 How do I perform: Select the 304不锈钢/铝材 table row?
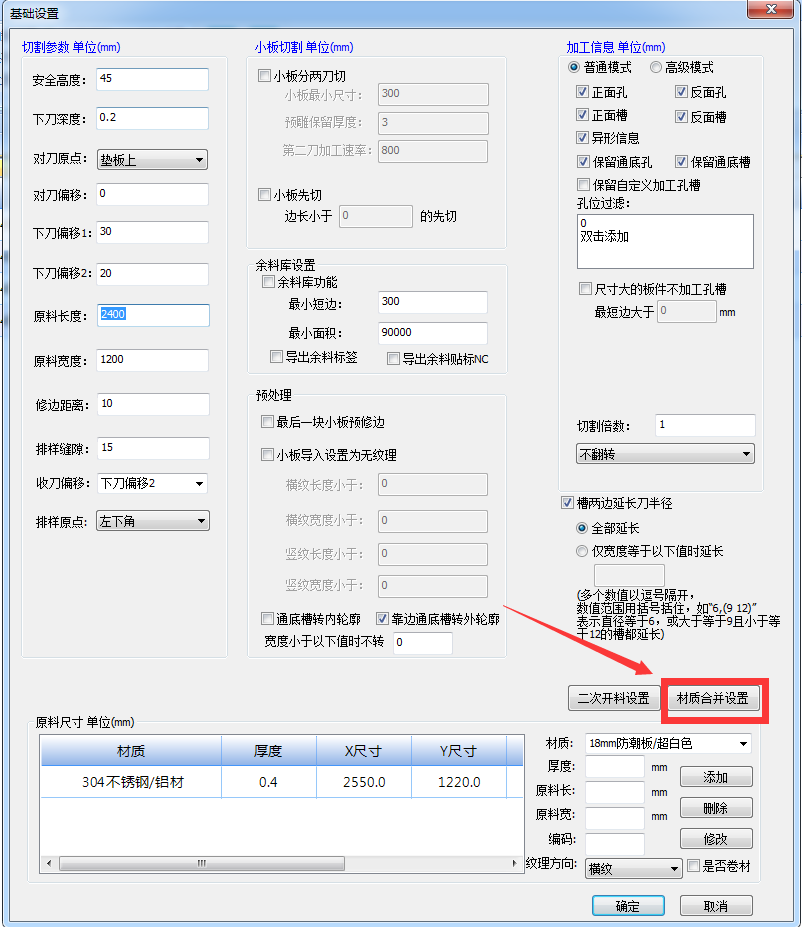pos(282,782)
